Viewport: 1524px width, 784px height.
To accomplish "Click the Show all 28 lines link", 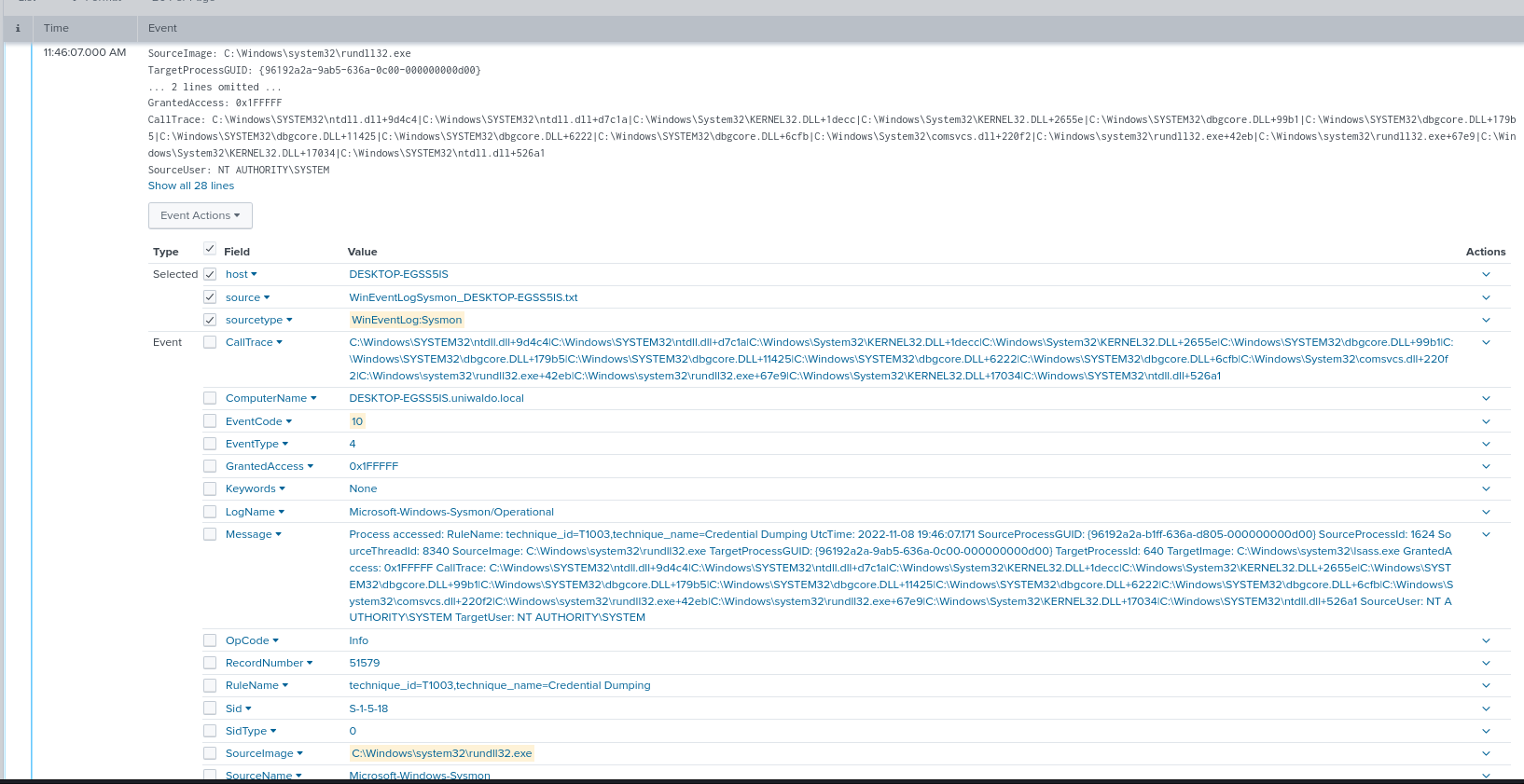I will click(191, 186).
